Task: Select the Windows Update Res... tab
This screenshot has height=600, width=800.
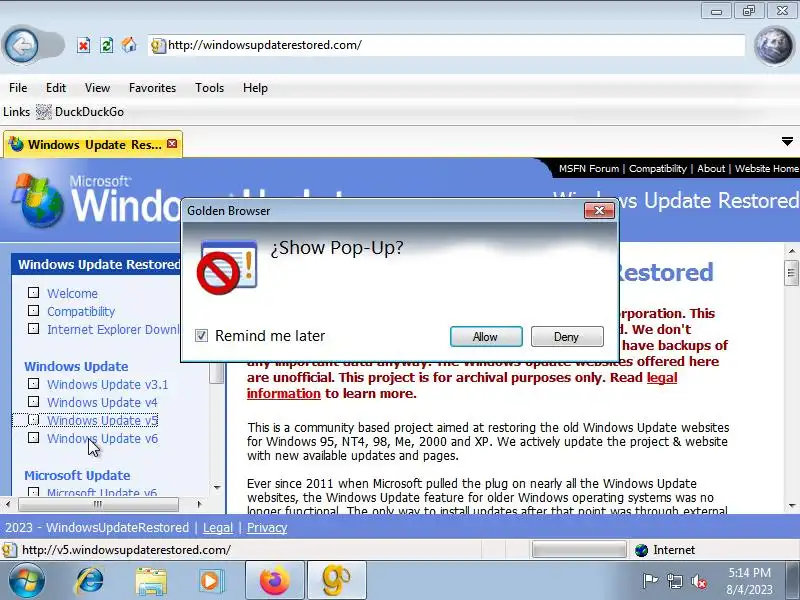Action: click(93, 144)
